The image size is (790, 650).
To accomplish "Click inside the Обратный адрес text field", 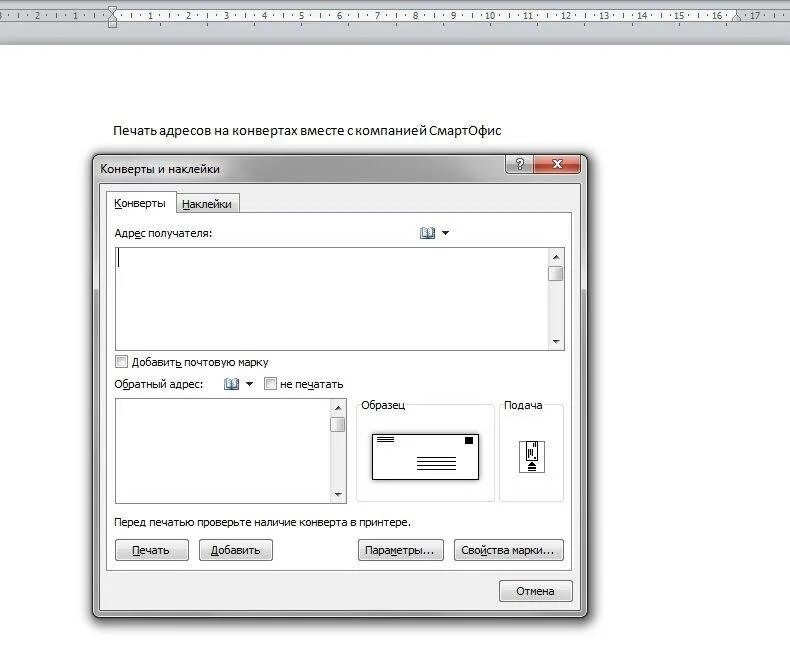I will [x=223, y=451].
